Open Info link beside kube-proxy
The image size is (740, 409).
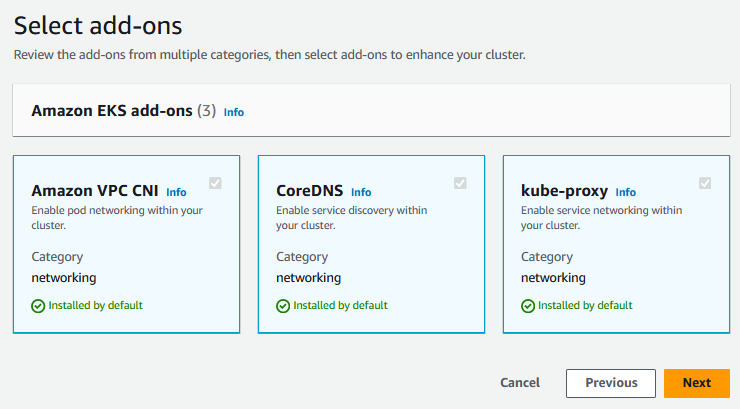(x=625, y=192)
